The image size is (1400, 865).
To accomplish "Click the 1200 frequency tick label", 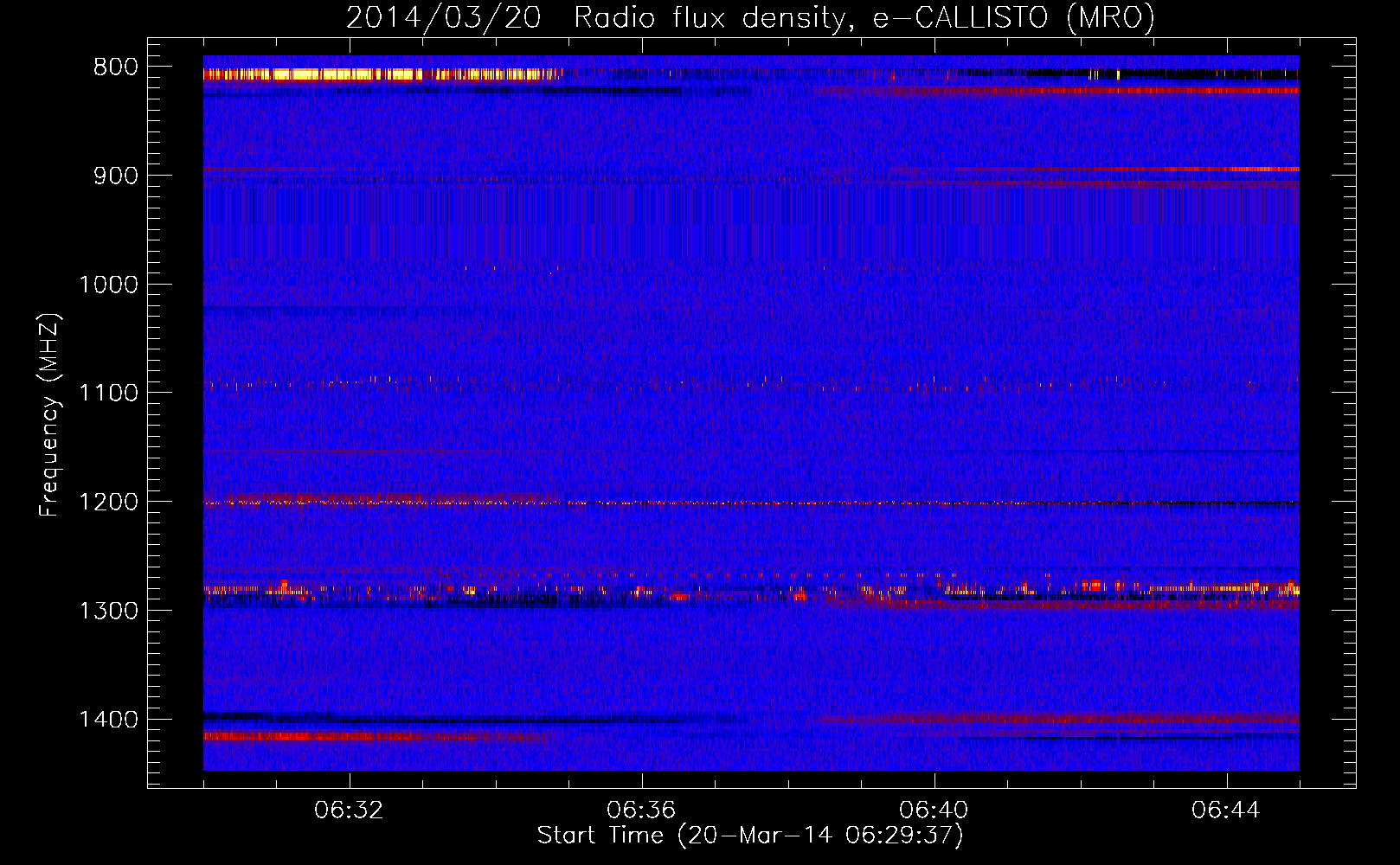I will (108, 503).
